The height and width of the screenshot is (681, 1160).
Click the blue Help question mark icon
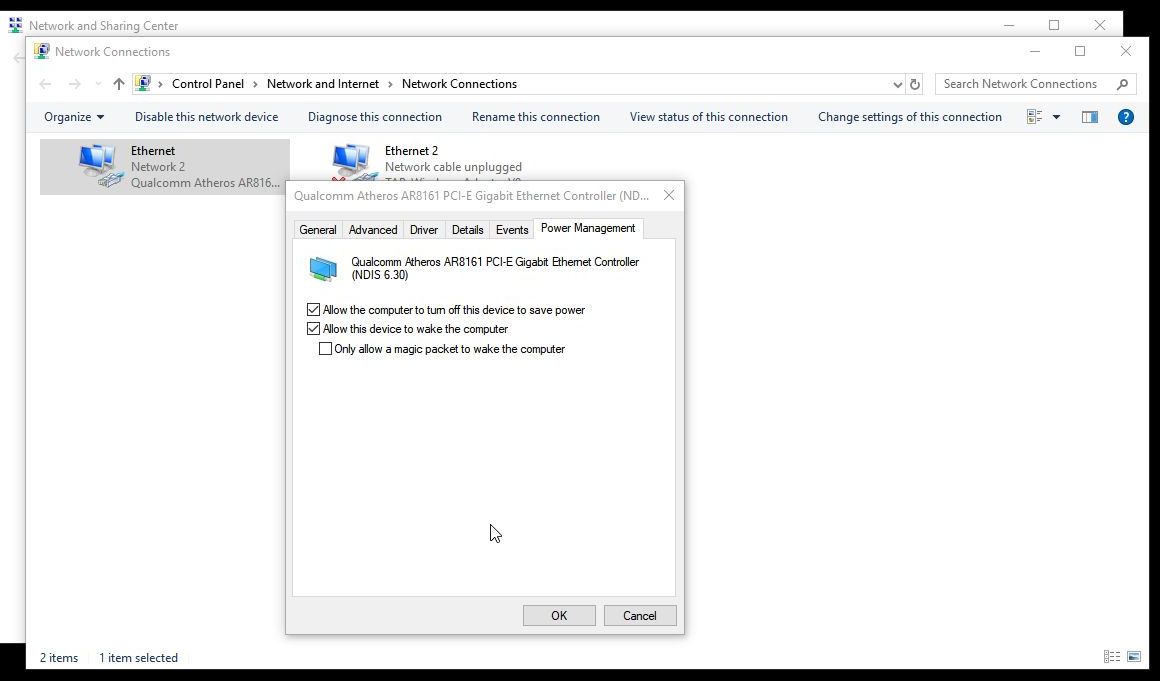[1126, 117]
